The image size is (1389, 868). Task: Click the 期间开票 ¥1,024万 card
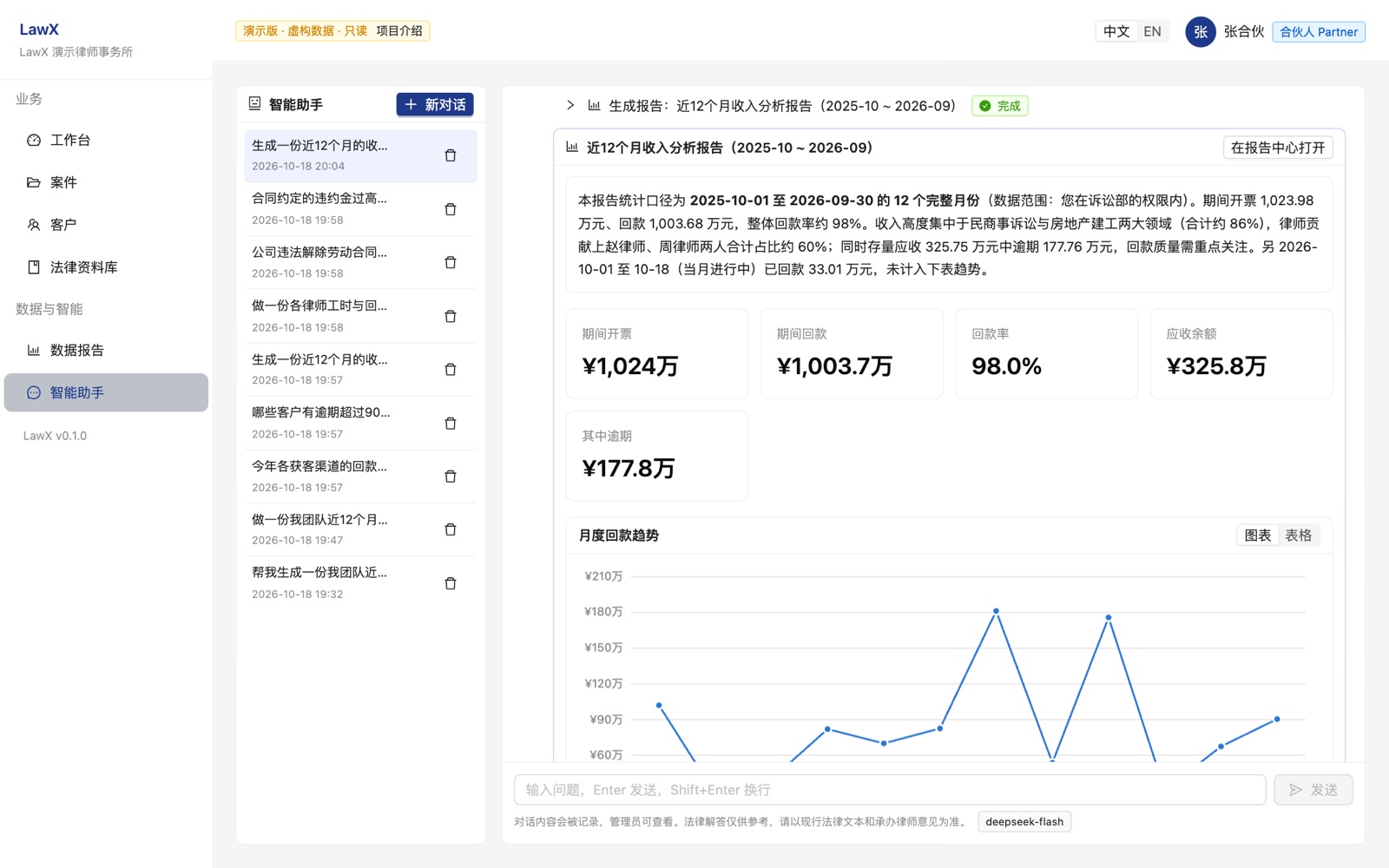657,353
